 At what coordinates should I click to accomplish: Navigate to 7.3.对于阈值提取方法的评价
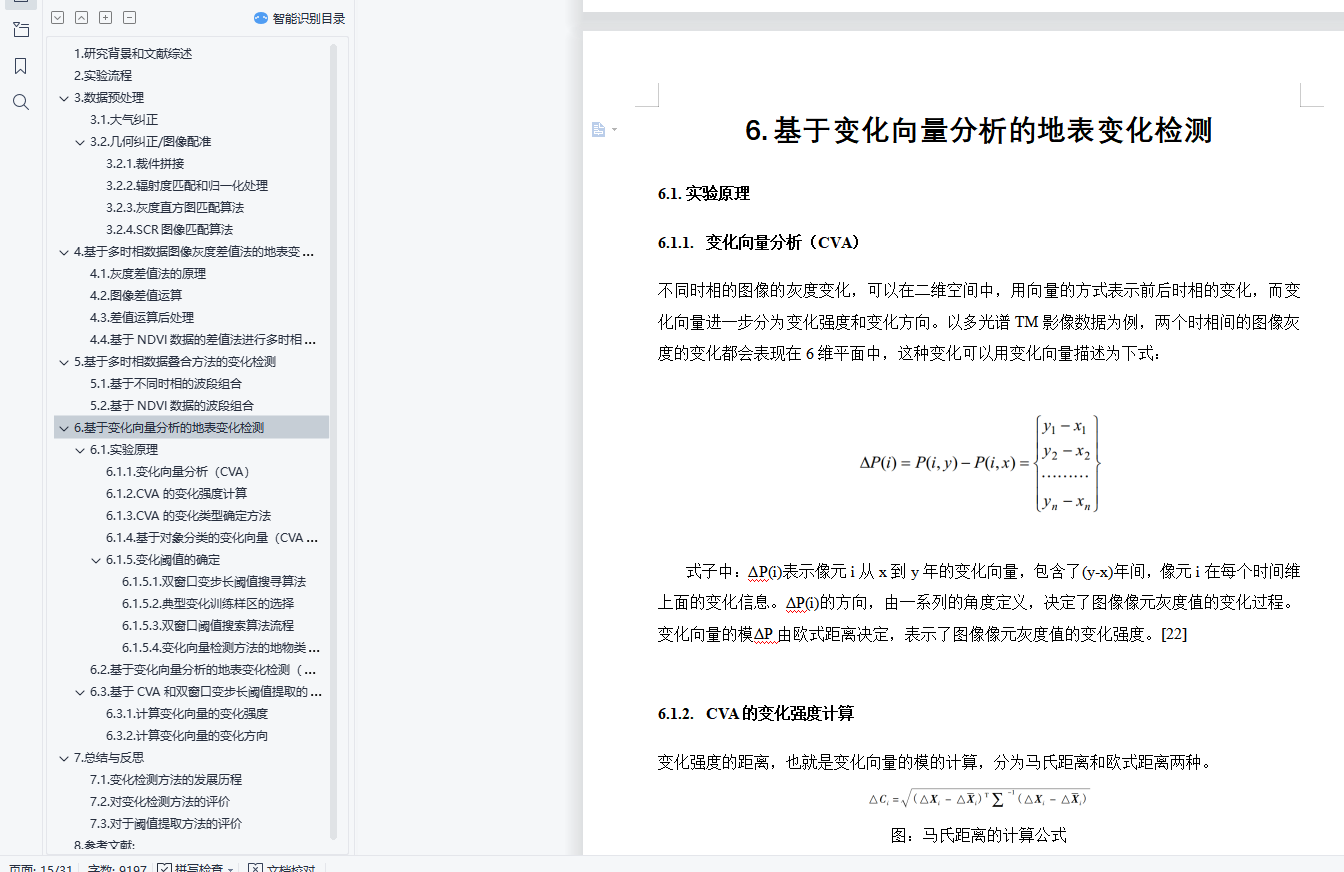tap(166, 824)
